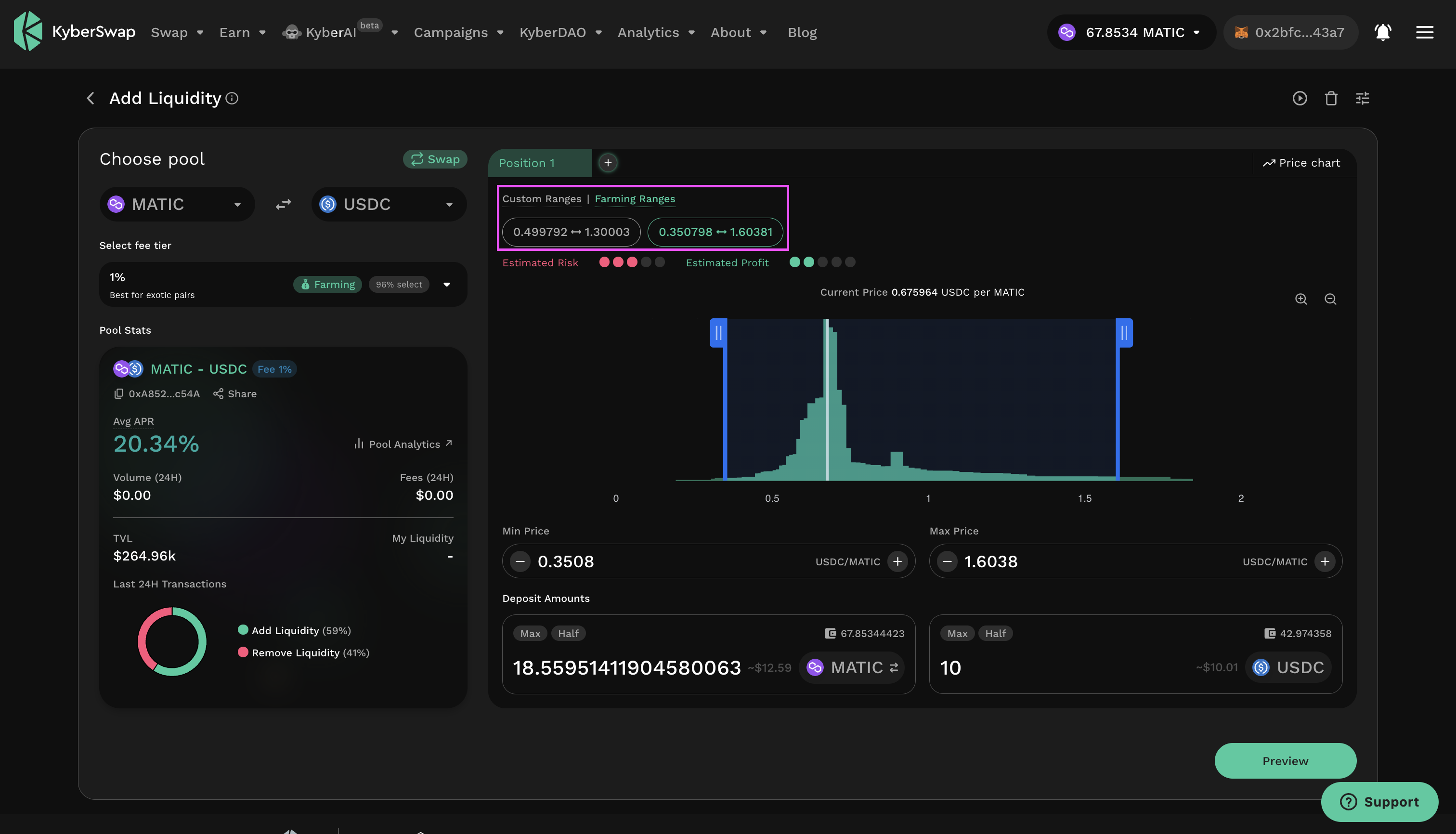Screen dimensions: 1456x834
Task: Add a new position with plus icon
Action: coord(608,163)
